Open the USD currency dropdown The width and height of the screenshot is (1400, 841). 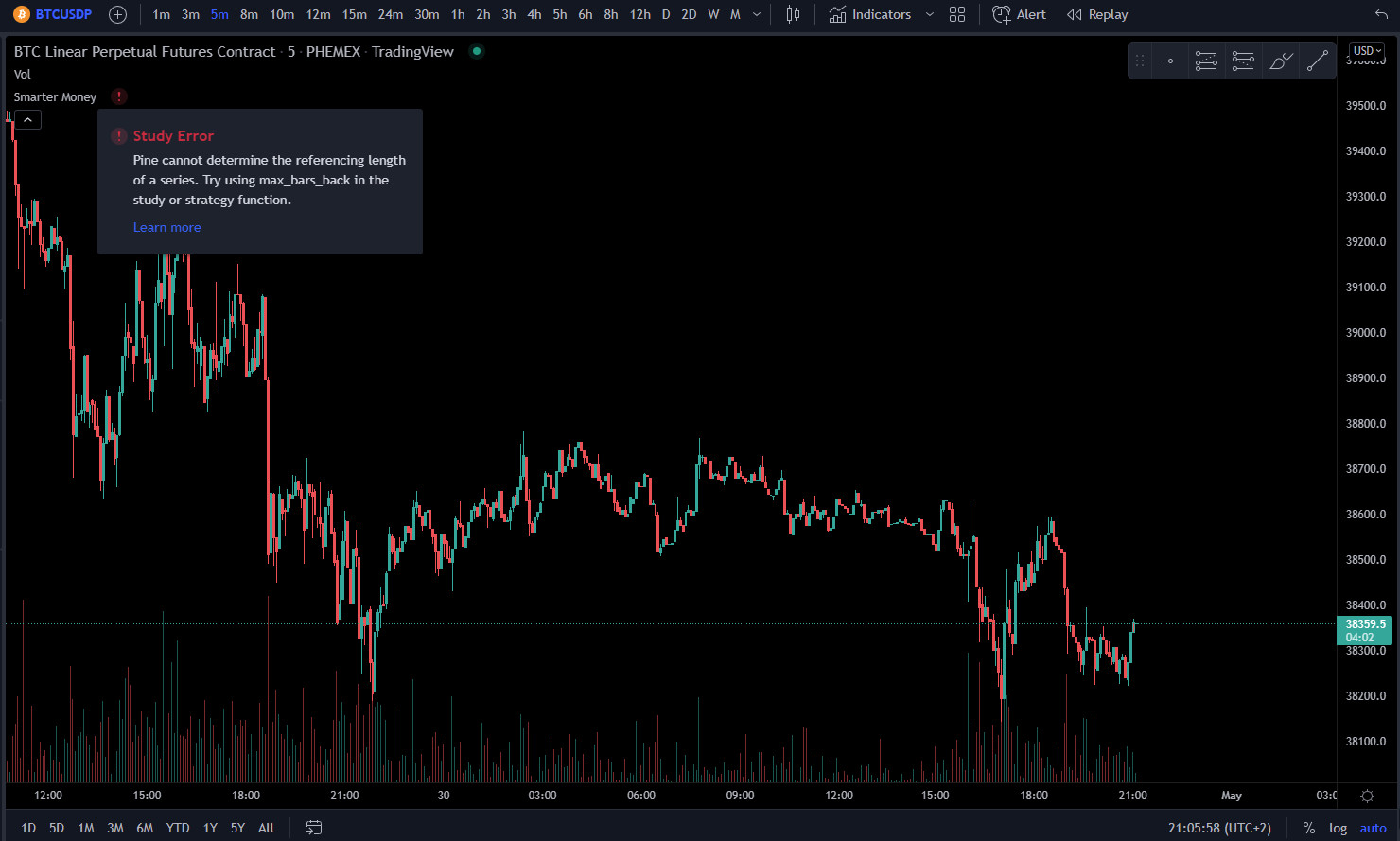(1367, 51)
